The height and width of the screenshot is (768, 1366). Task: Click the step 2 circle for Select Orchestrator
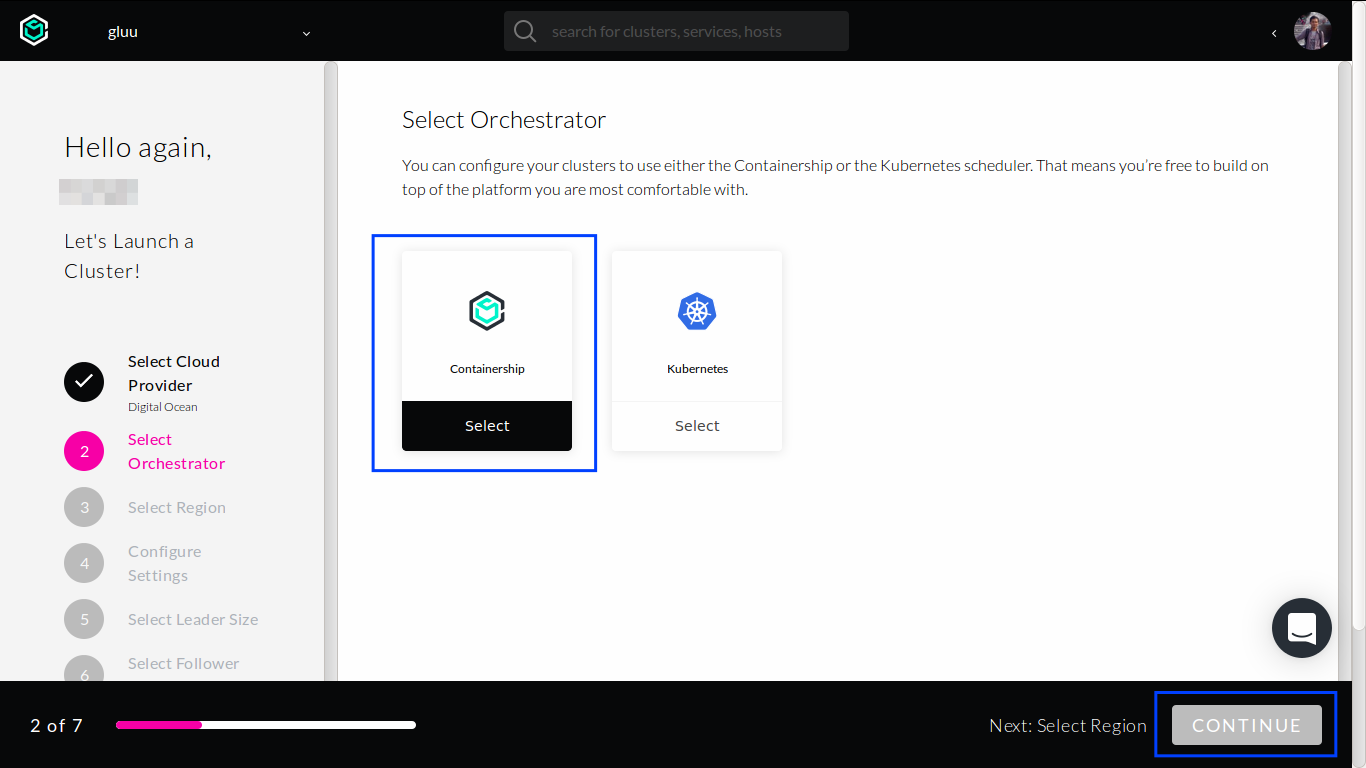[84, 451]
